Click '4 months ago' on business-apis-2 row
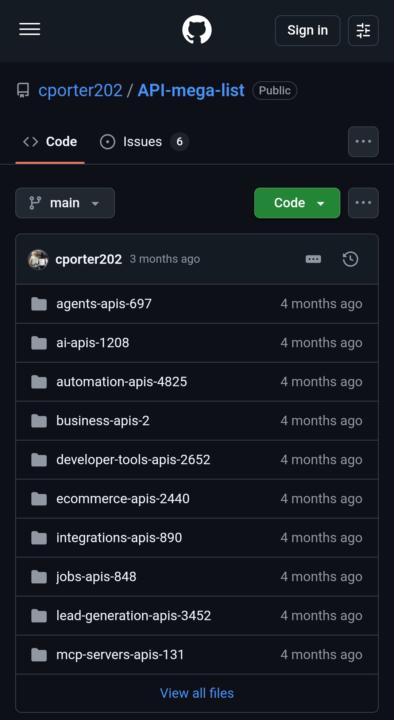Viewport: 394px width, 720px height. [321, 421]
